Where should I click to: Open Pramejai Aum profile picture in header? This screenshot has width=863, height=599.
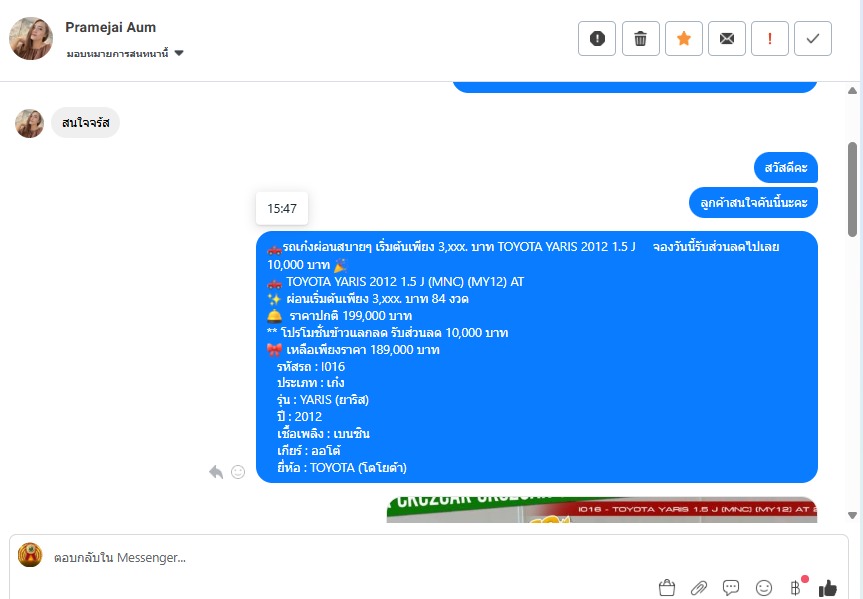(31, 38)
